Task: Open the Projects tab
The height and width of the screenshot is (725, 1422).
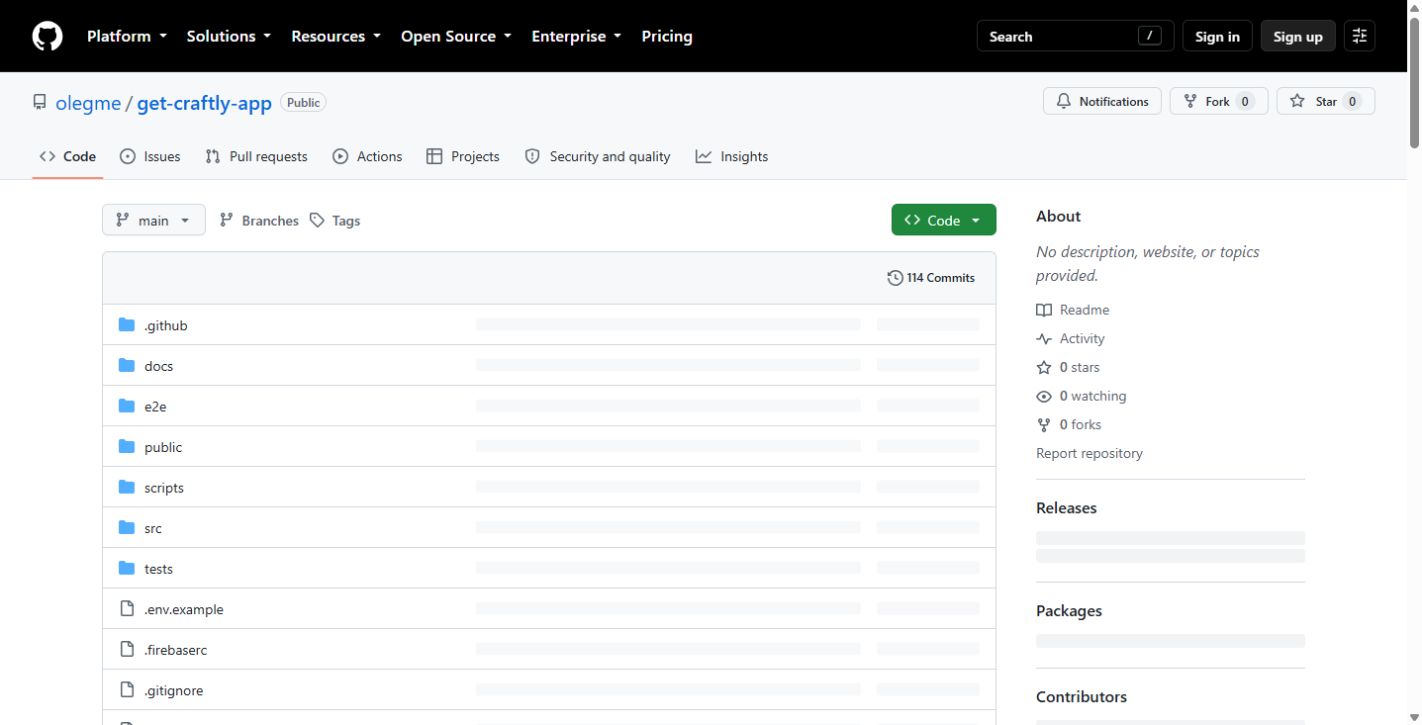Action: (x=462, y=157)
